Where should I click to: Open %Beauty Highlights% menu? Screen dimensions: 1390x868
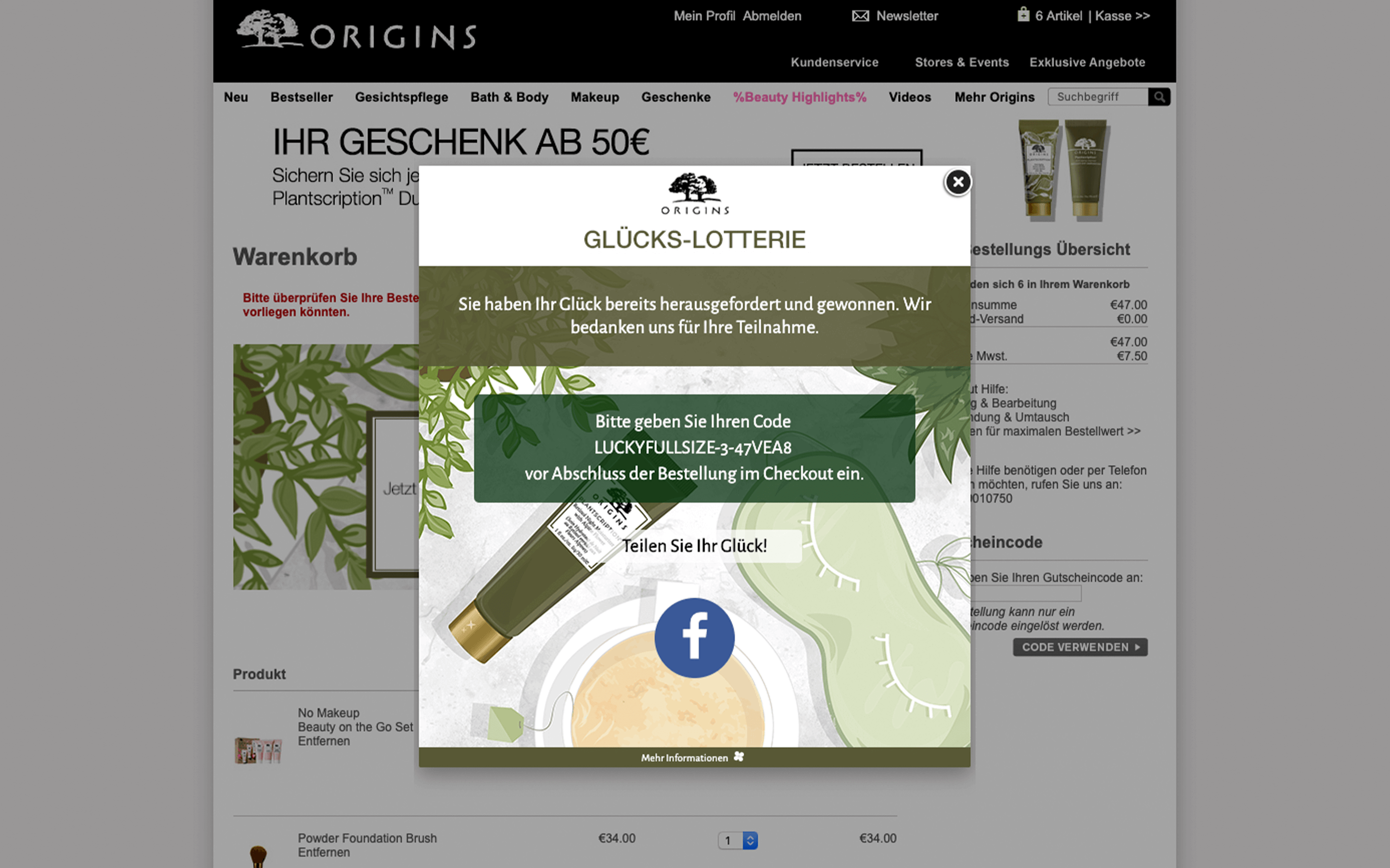[799, 97]
